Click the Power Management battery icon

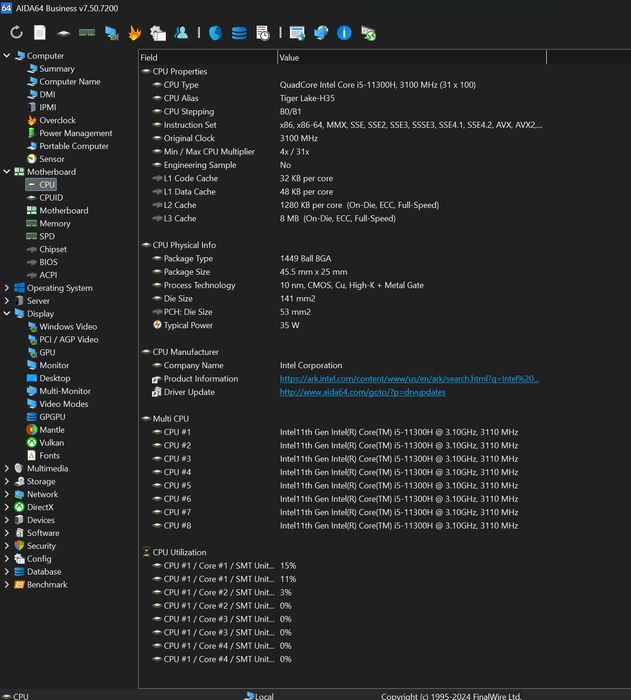(32, 133)
